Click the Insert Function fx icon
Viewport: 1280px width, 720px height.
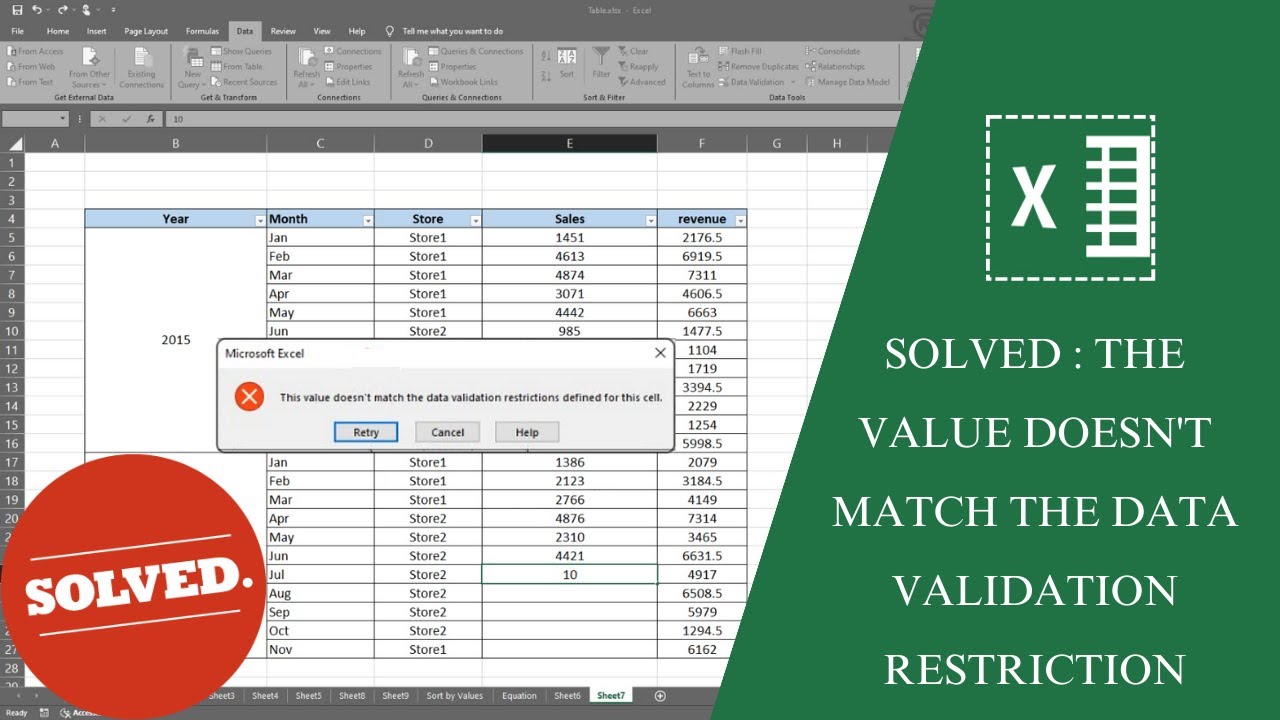point(150,119)
